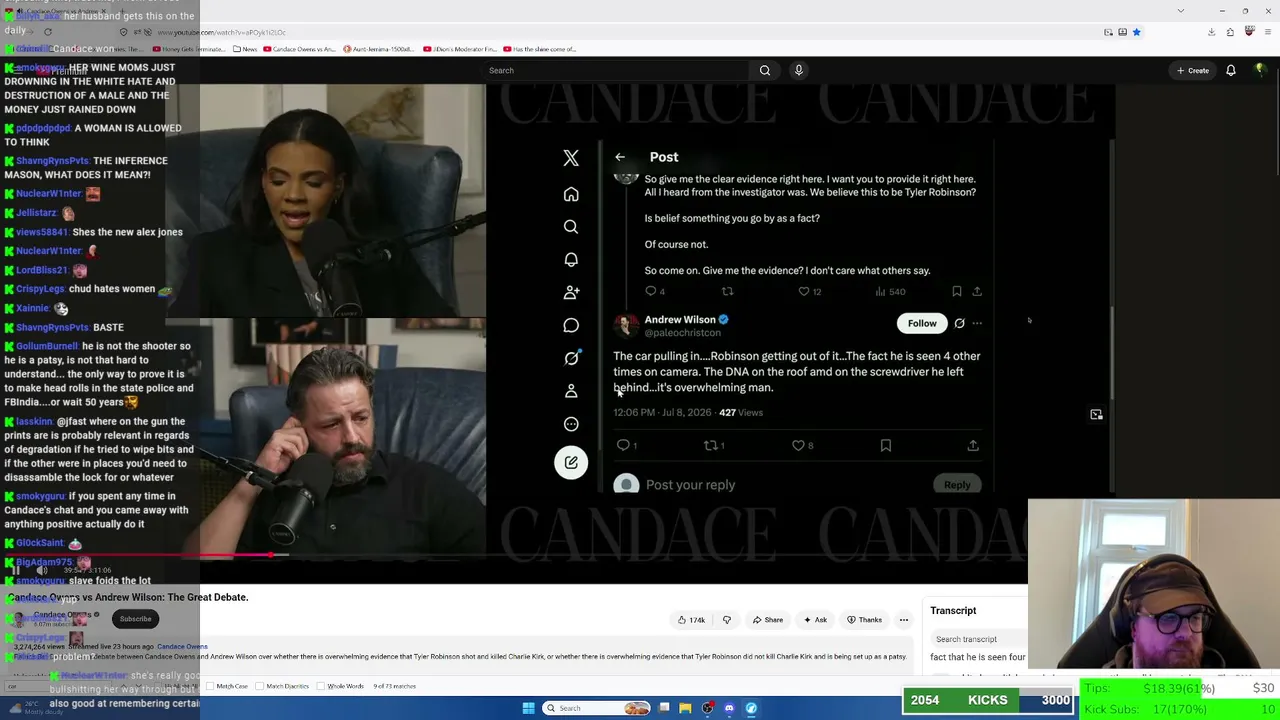Toggle Match Diacritics checkbox
The height and width of the screenshot is (720, 1280).
point(262,686)
